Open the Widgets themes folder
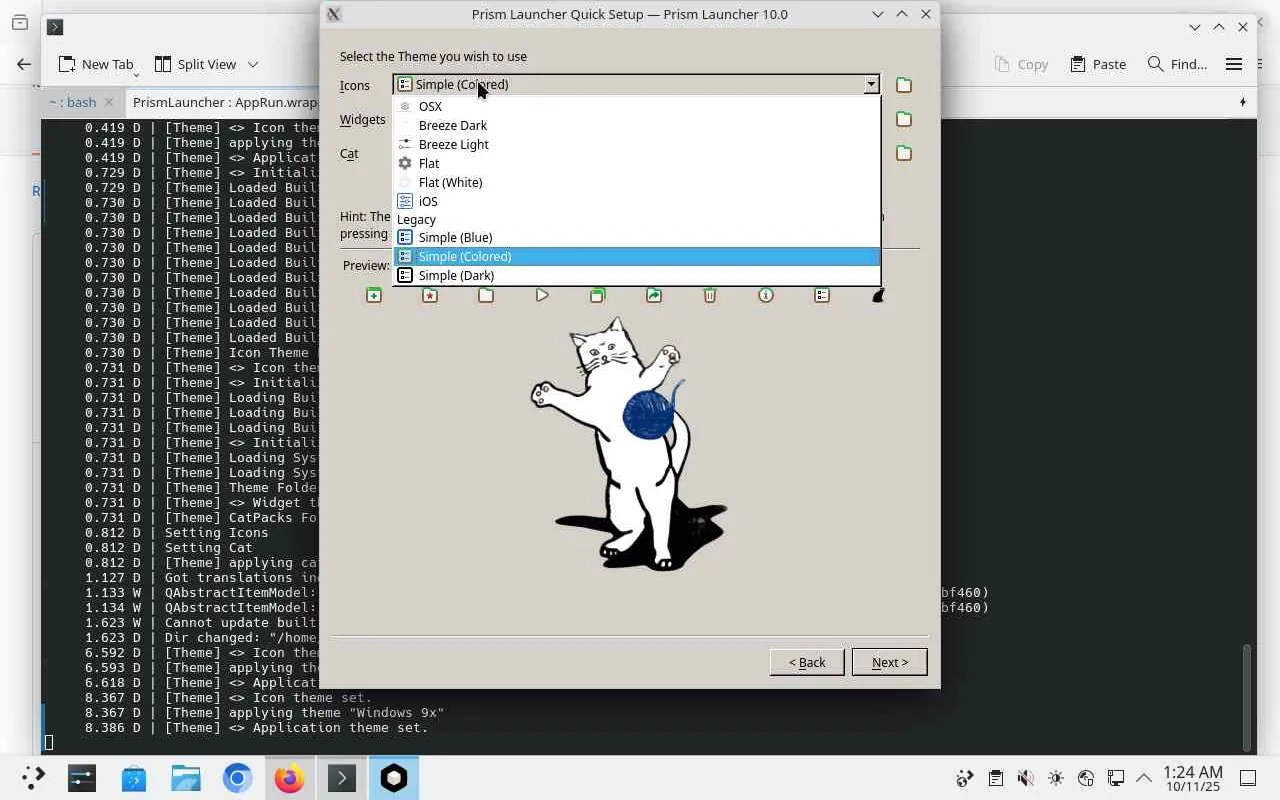Viewport: 1280px width, 800px height. point(904,119)
